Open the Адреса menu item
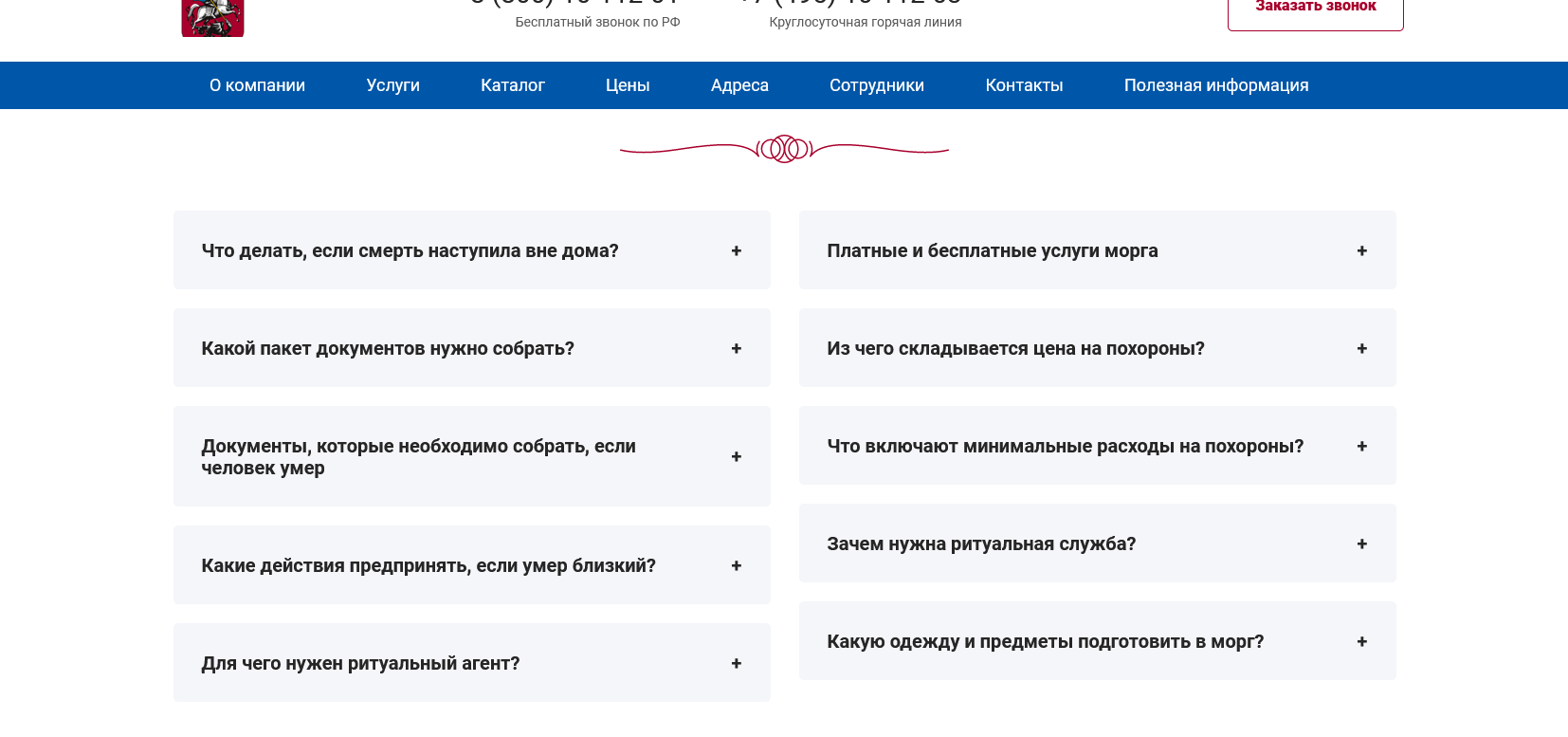 [739, 85]
